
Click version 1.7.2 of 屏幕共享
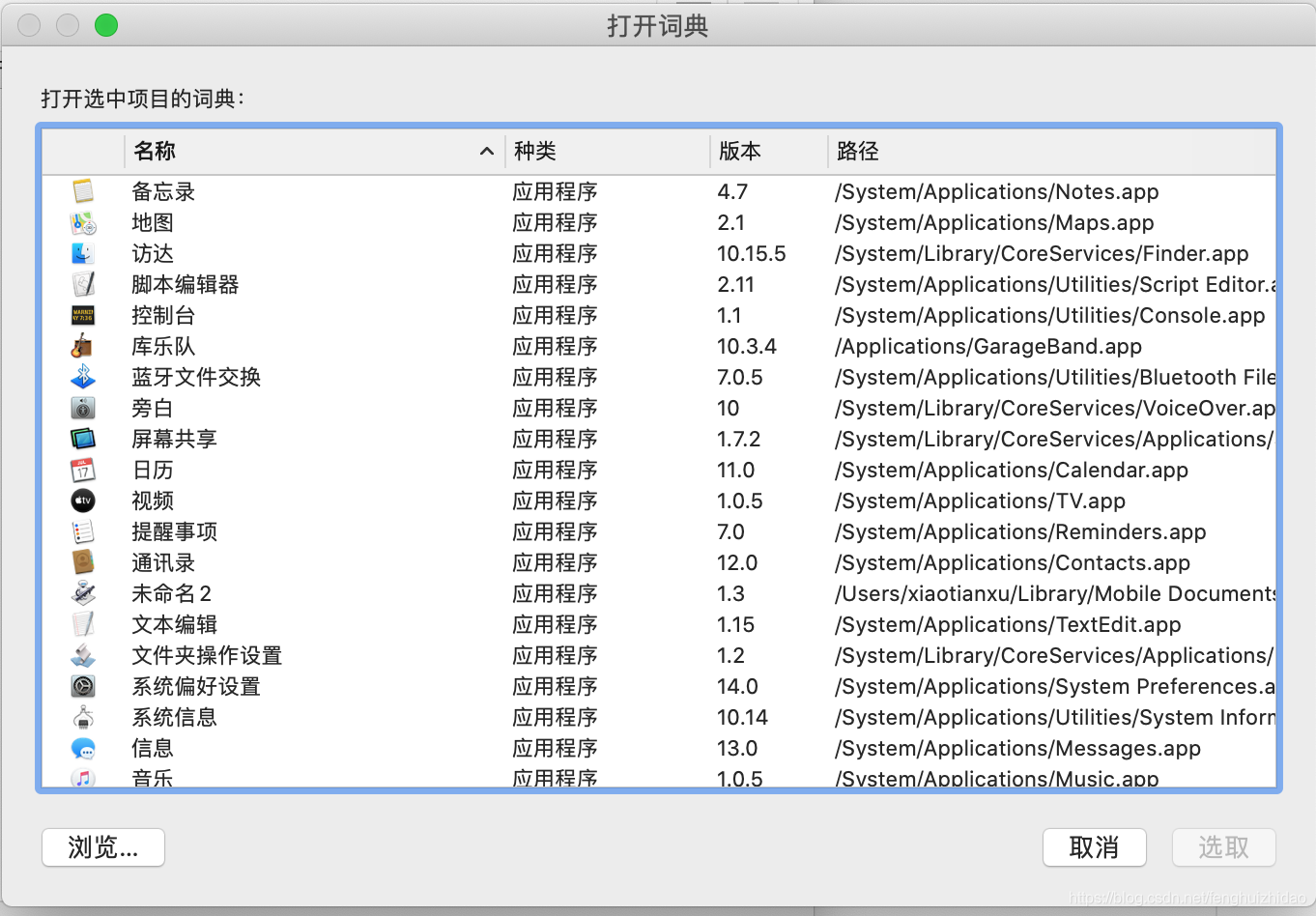(739, 439)
